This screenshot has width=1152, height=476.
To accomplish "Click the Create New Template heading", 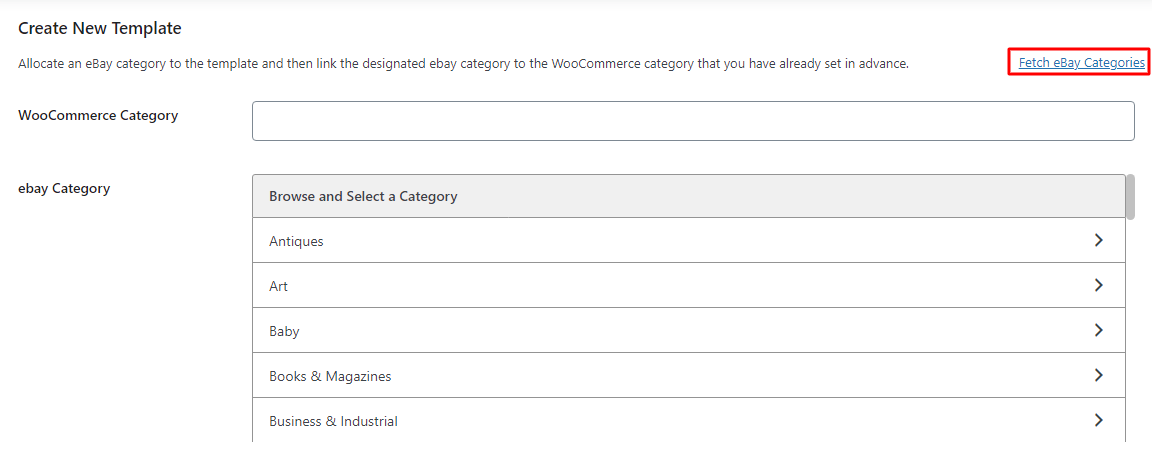I will pos(100,28).
